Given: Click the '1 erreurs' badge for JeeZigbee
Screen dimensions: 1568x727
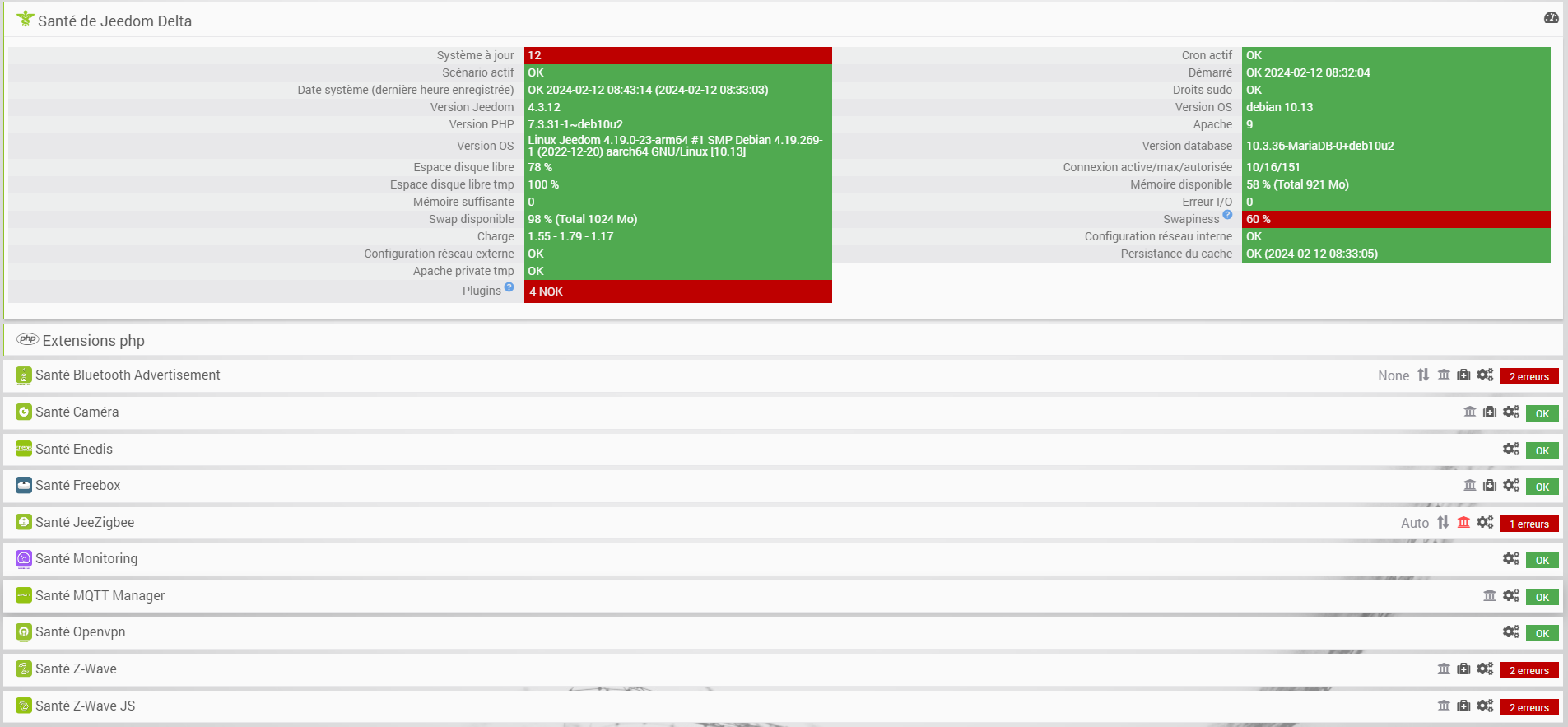Looking at the screenshot, I should click(x=1529, y=524).
